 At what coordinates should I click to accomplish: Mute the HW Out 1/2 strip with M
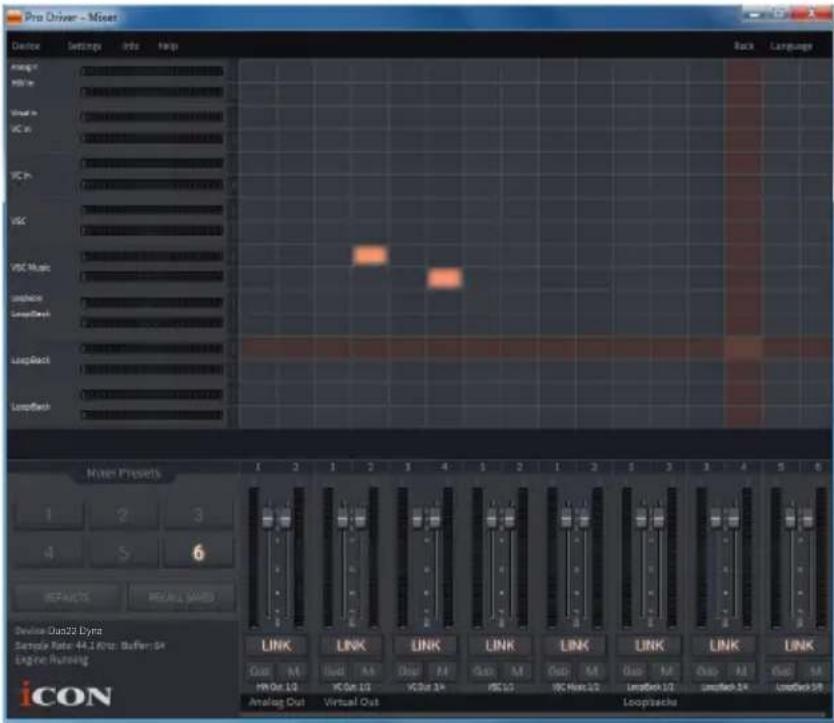point(293,671)
